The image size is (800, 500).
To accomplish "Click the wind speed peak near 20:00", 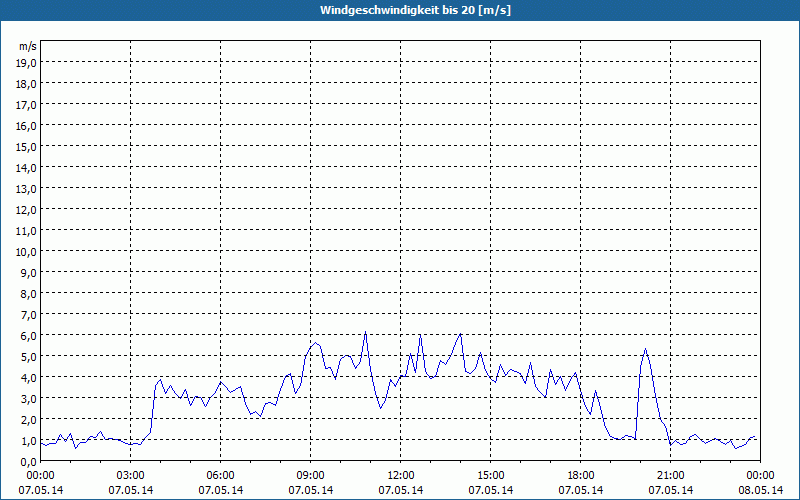I will pyautogui.click(x=645, y=349).
